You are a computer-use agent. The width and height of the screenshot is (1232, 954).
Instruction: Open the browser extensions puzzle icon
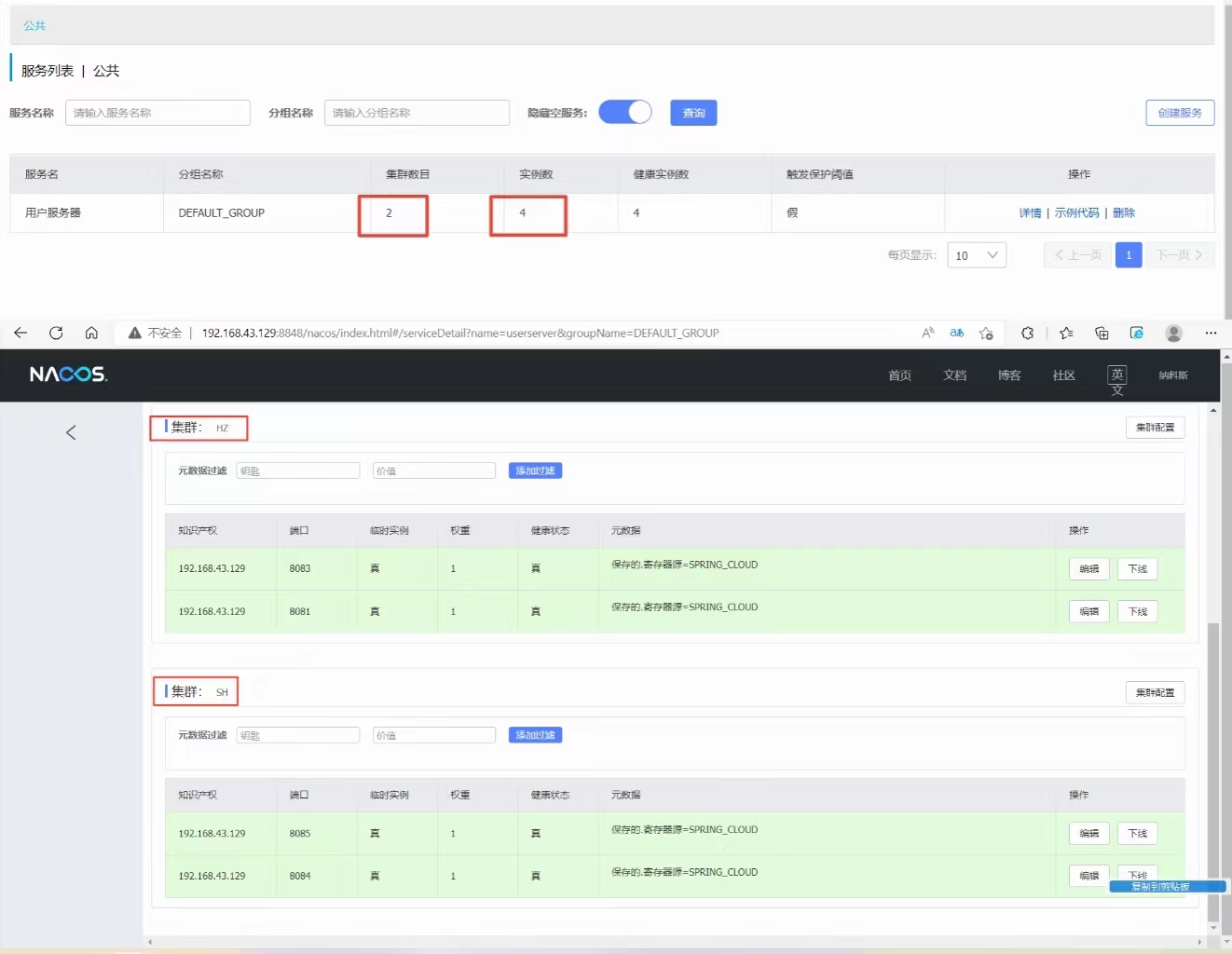pos(1027,333)
